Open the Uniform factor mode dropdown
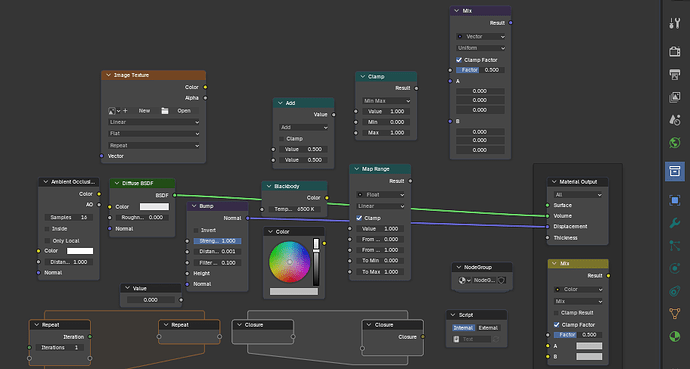 pyautogui.click(x=481, y=48)
